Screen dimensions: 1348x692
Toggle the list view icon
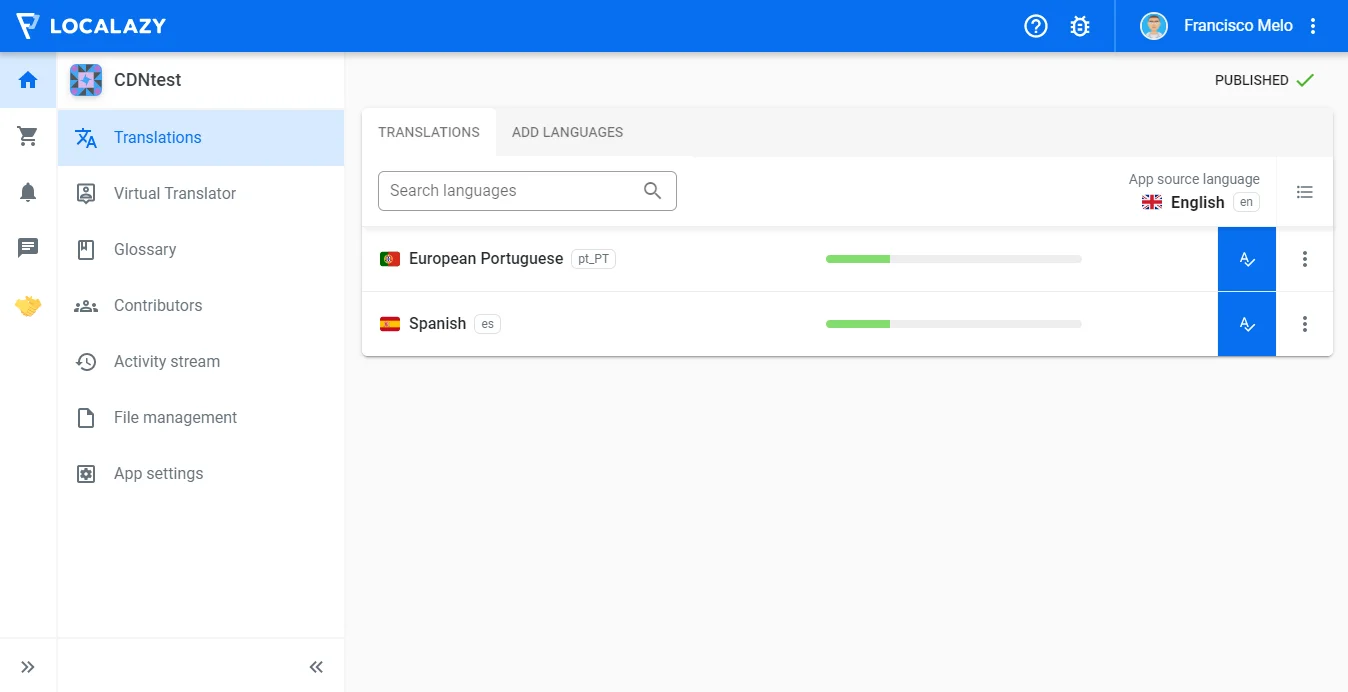(x=1304, y=191)
